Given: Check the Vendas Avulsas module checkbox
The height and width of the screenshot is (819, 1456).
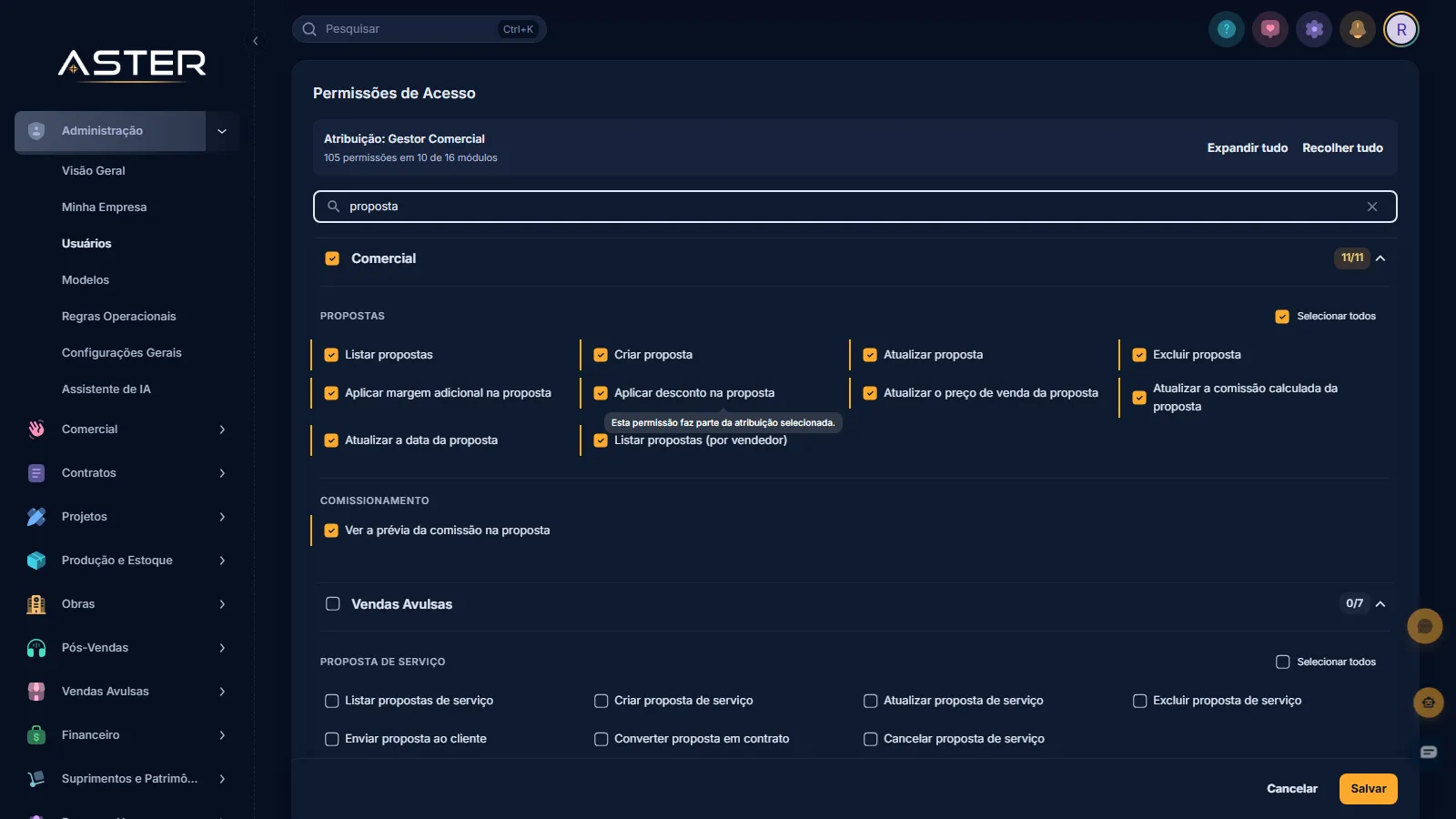Looking at the screenshot, I should (332, 604).
